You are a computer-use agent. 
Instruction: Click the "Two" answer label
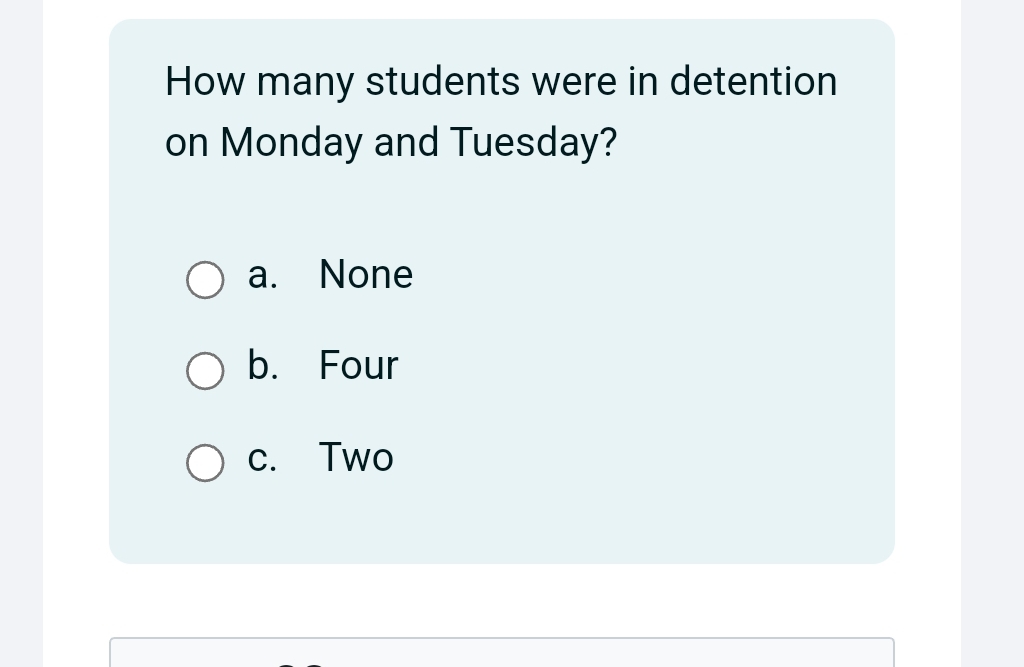356,458
